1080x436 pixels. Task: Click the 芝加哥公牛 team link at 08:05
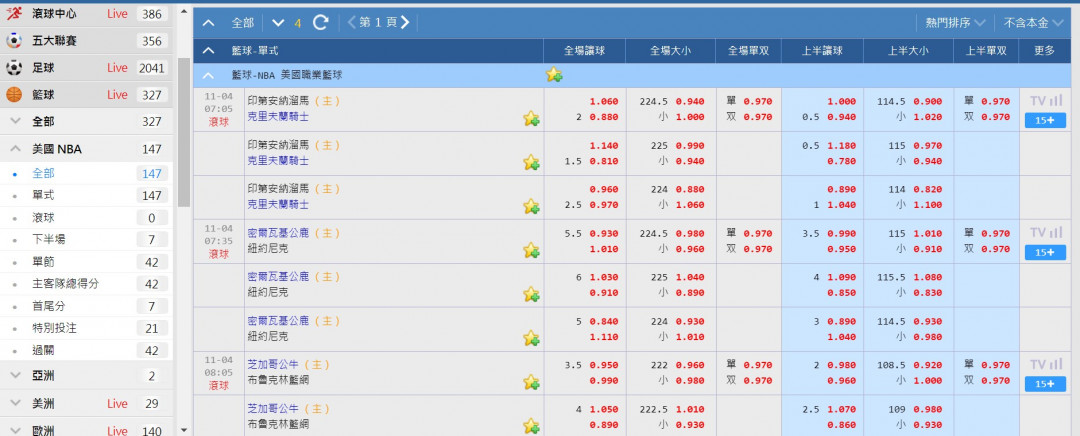(273, 364)
